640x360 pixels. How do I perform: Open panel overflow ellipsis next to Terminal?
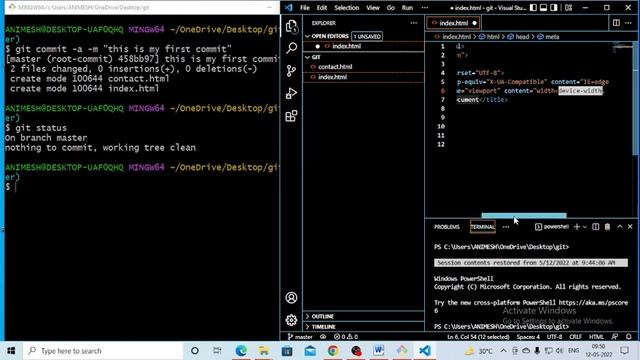(506, 227)
